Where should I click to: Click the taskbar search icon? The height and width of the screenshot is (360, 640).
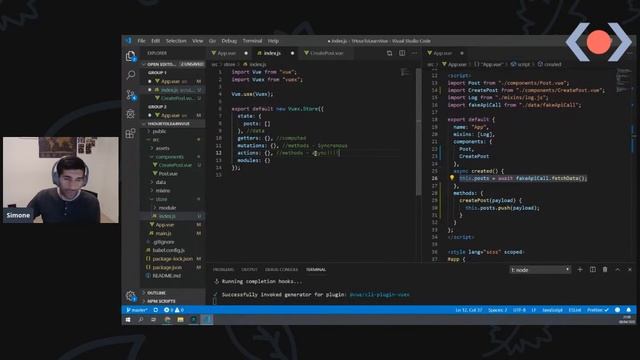coord(140,320)
